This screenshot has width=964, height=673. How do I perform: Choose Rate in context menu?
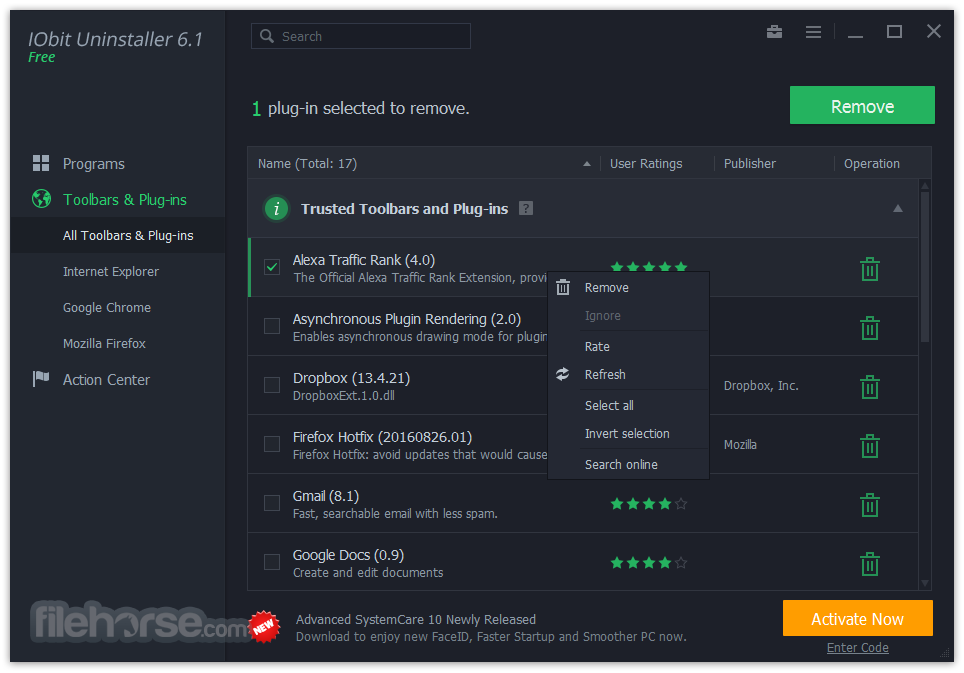(628, 347)
